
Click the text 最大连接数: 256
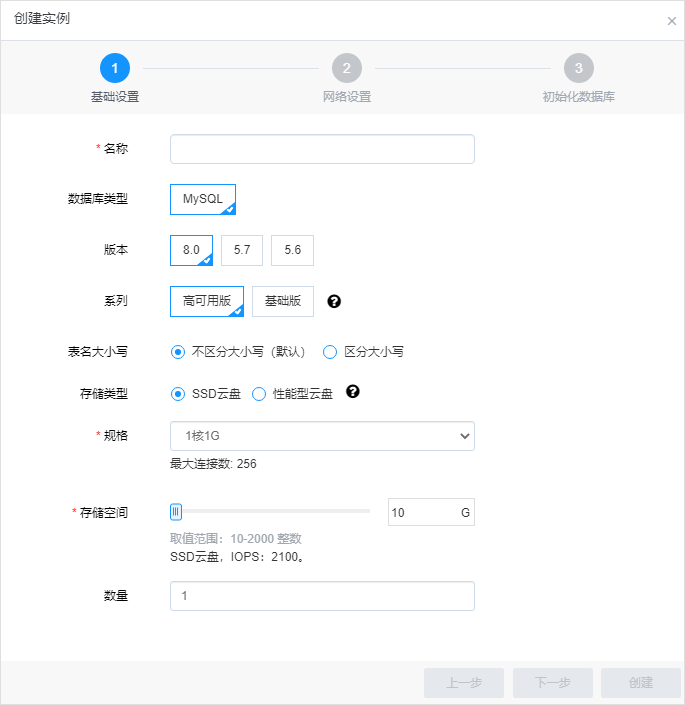[213, 464]
